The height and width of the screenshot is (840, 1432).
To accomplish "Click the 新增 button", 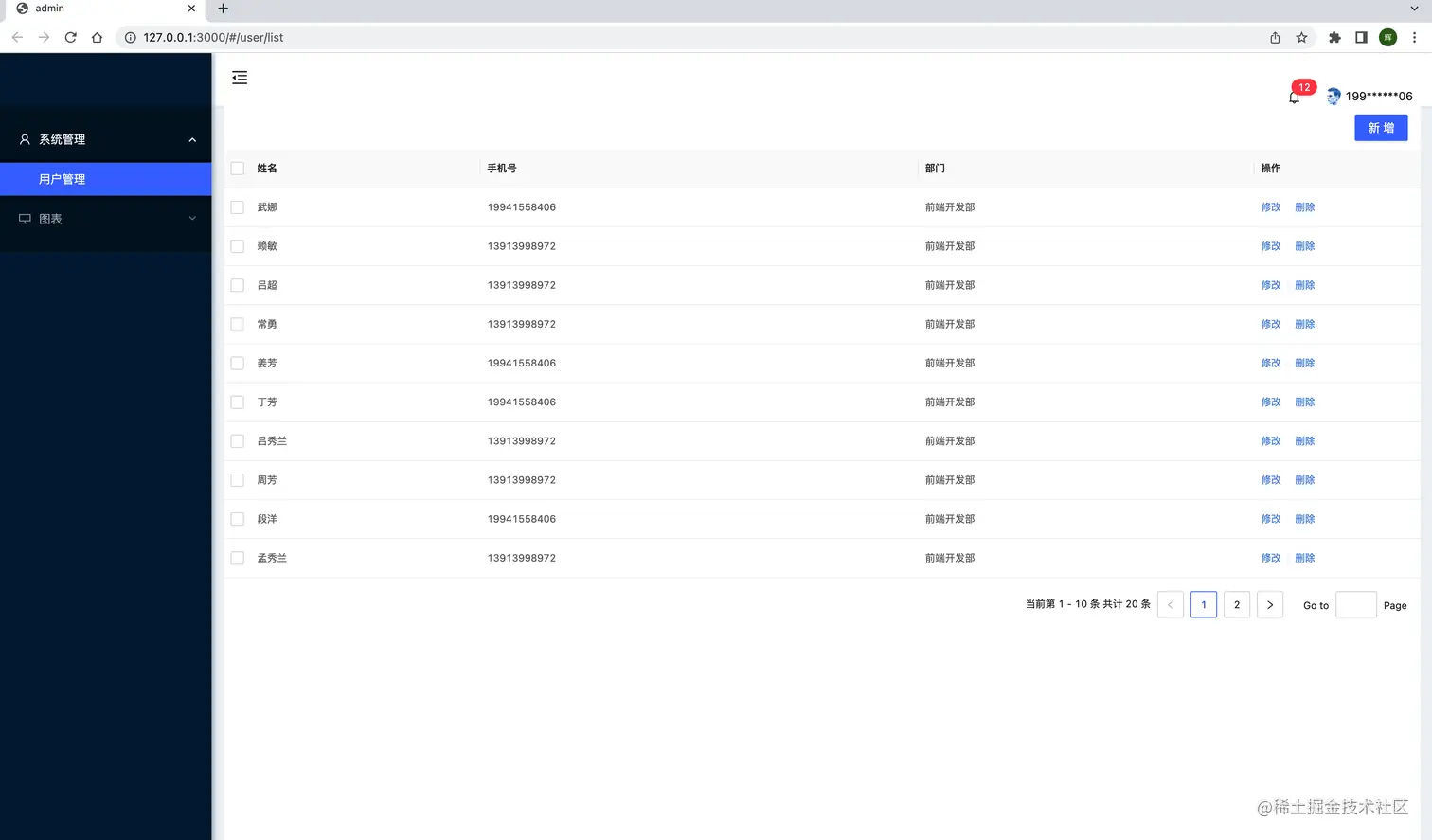I will point(1381,128).
